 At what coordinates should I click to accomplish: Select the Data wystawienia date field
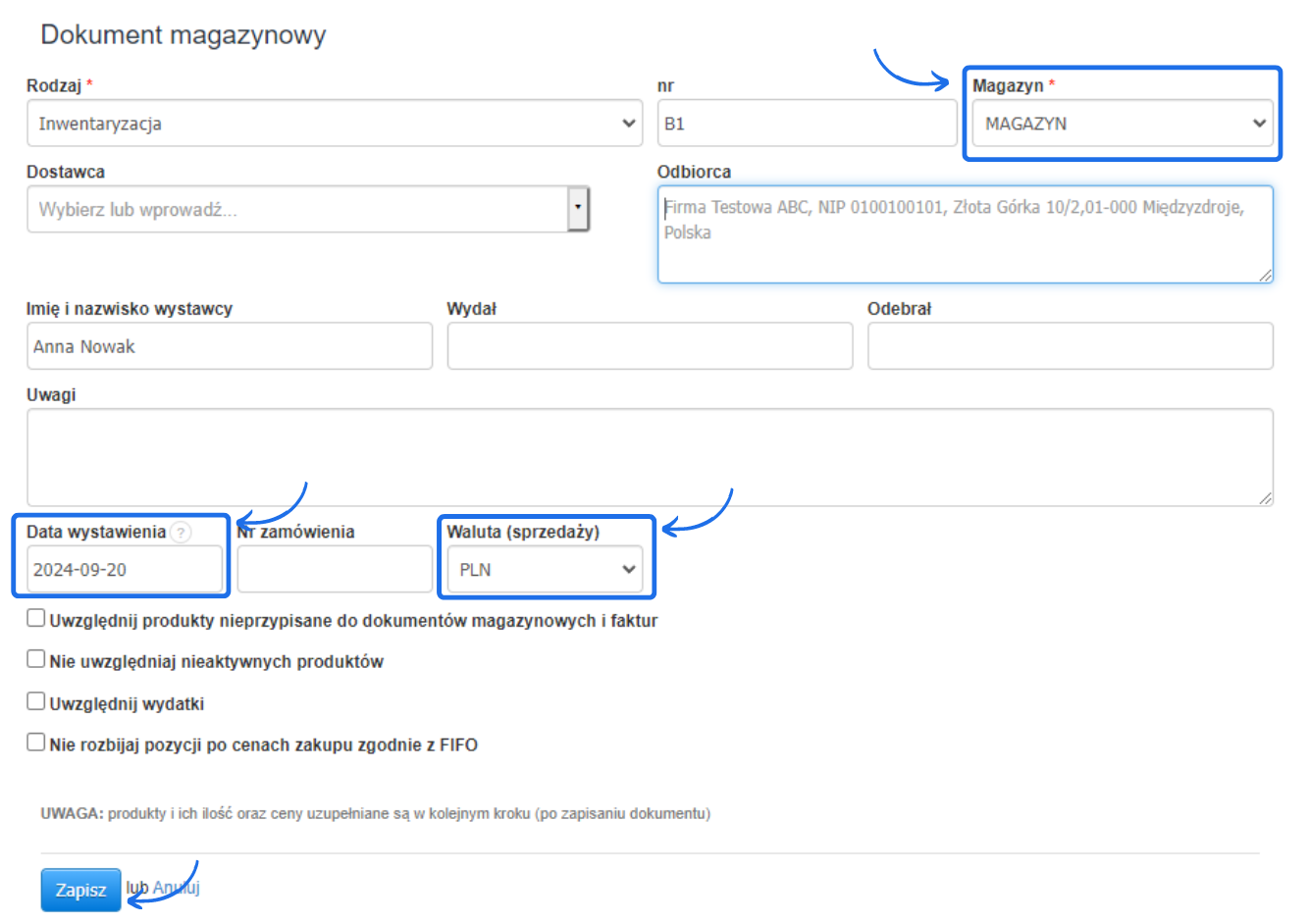(118, 569)
